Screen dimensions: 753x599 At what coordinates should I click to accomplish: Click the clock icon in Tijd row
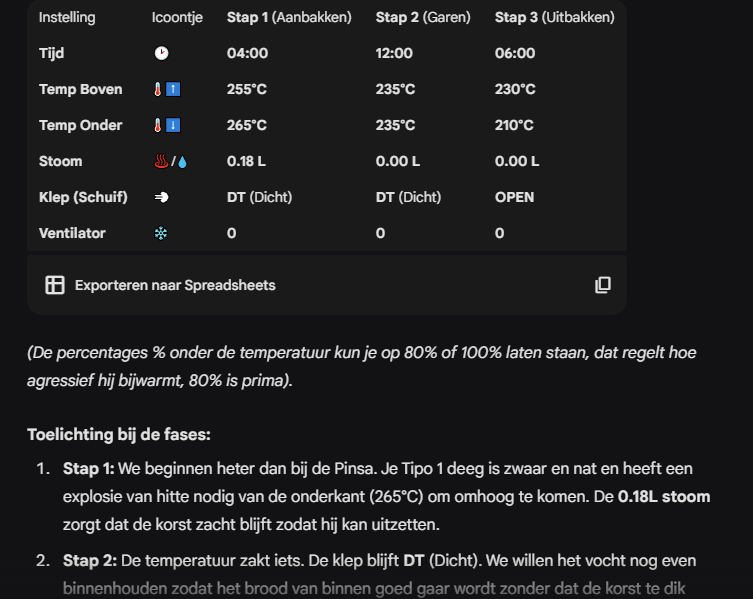coord(161,53)
